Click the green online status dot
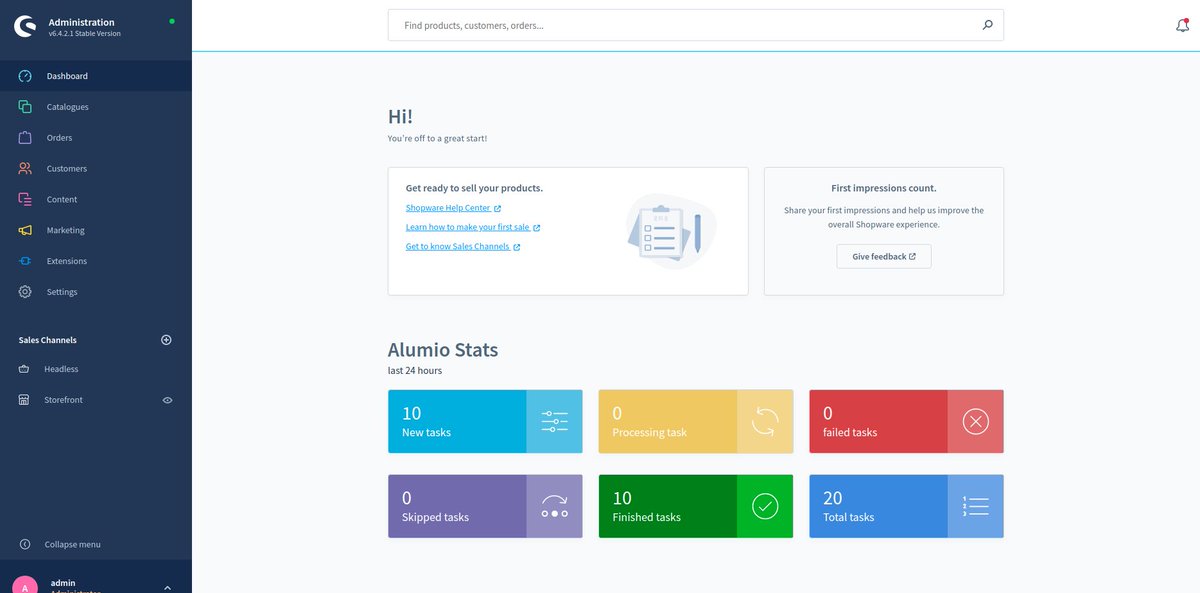Screen dimensions: 1200x593 pos(172,21)
